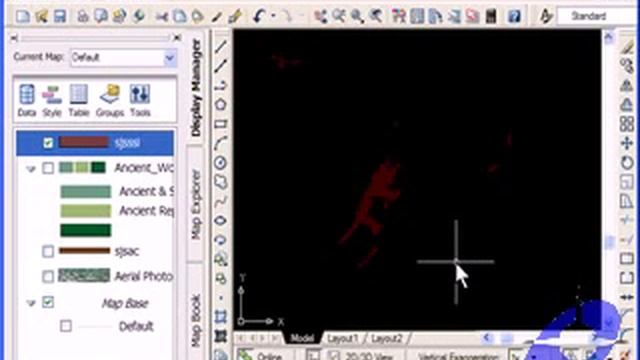Select the Rectangle draw tool
This screenshot has width=640, height=360.
click(x=221, y=124)
